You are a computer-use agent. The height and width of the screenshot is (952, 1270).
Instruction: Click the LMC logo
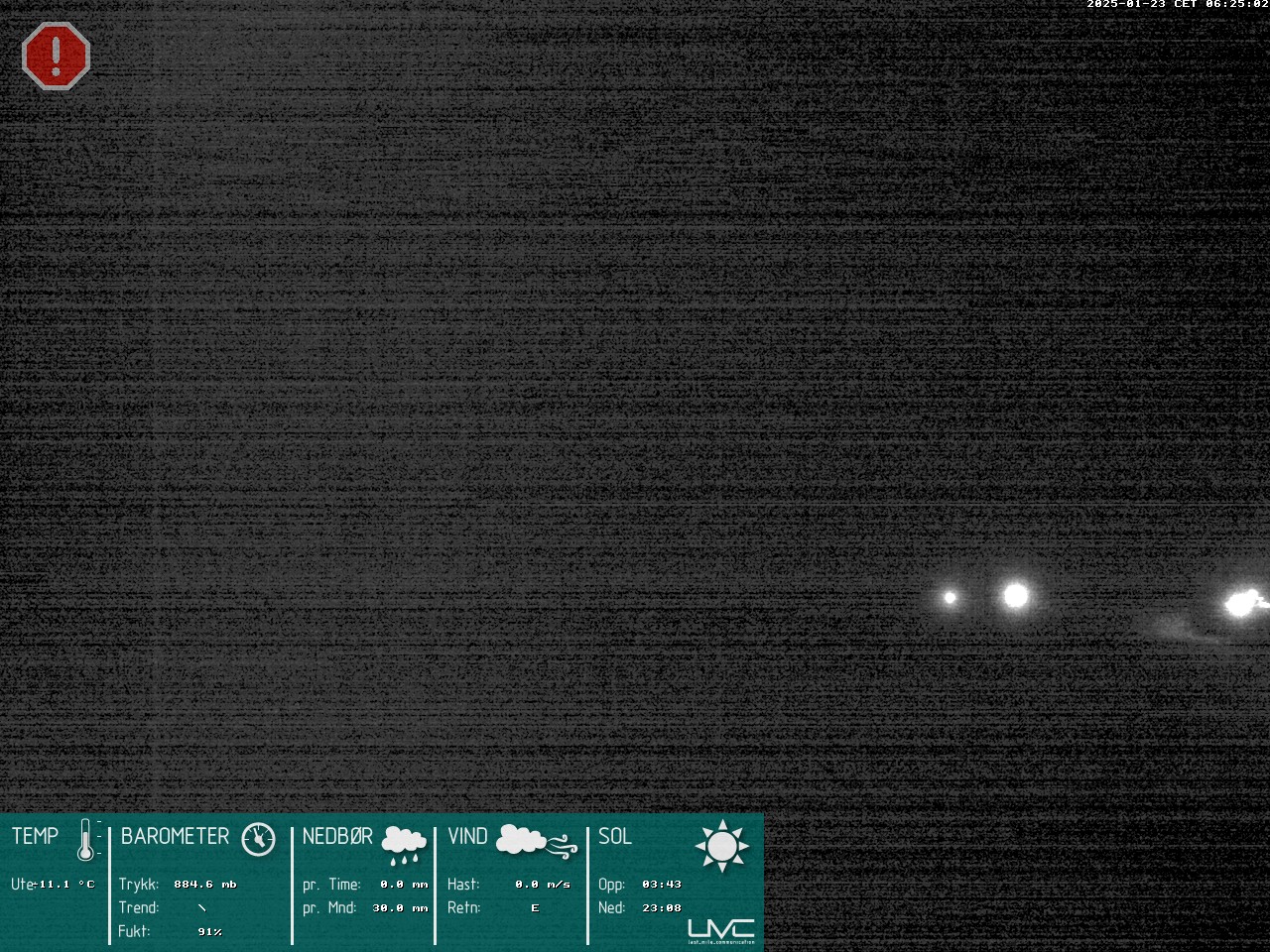721,929
